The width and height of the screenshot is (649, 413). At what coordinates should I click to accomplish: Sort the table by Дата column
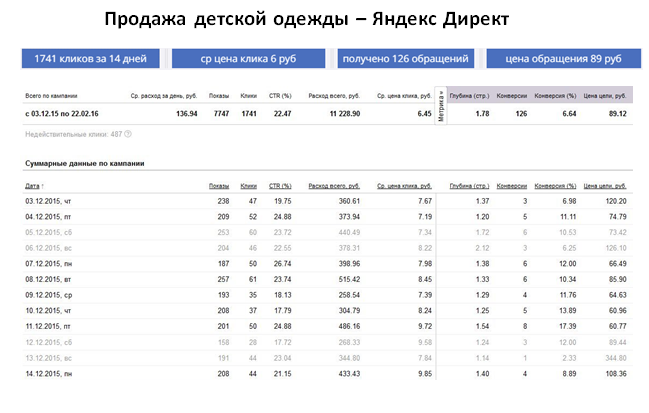click(34, 186)
